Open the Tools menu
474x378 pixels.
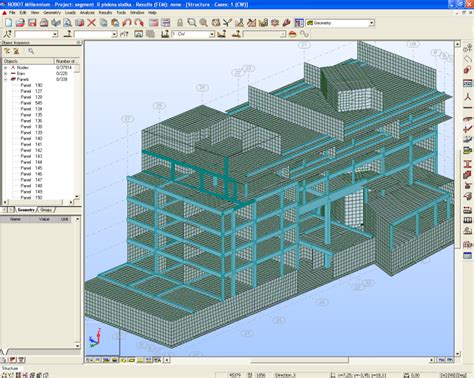(121, 13)
